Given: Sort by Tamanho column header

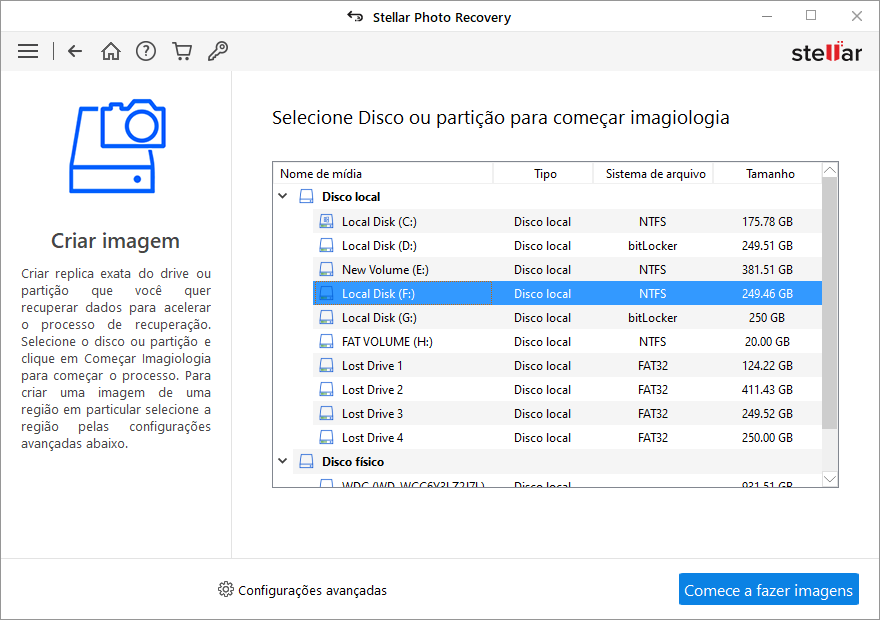Looking at the screenshot, I should pos(768,174).
